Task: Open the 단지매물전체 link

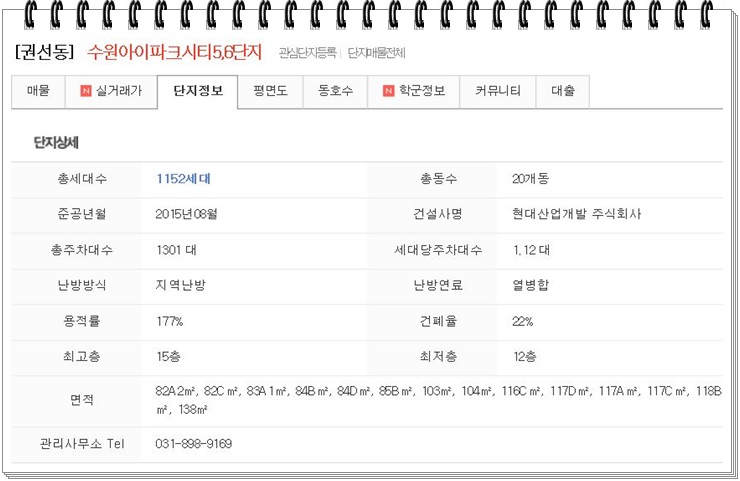Action: click(x=377, y=53)
